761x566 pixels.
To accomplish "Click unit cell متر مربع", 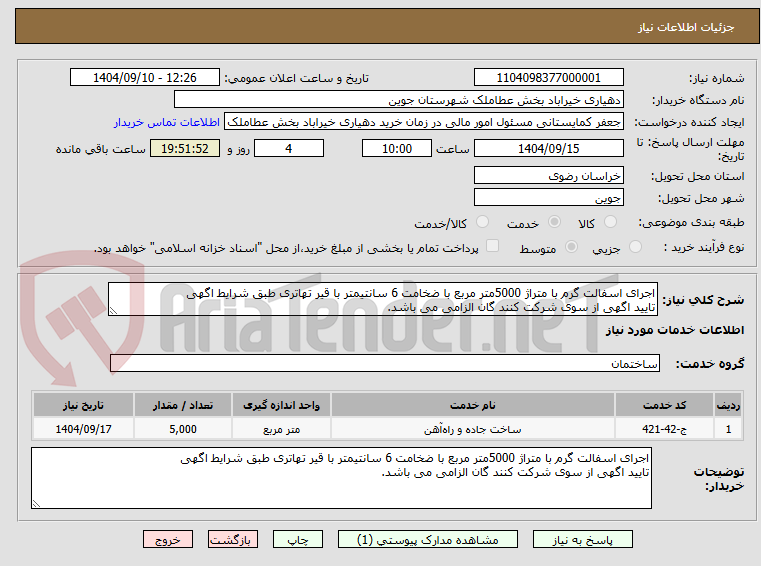I will (x=281, y=429).
